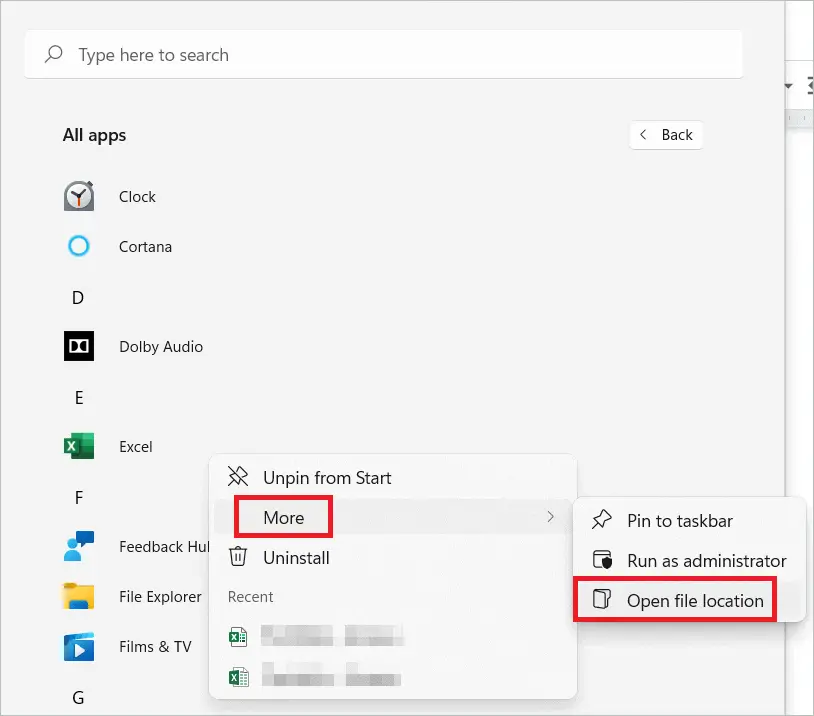The width and height of the screenshot is (814, 716).
Task: Open the Cortana app label
Action: coord(145,247)
